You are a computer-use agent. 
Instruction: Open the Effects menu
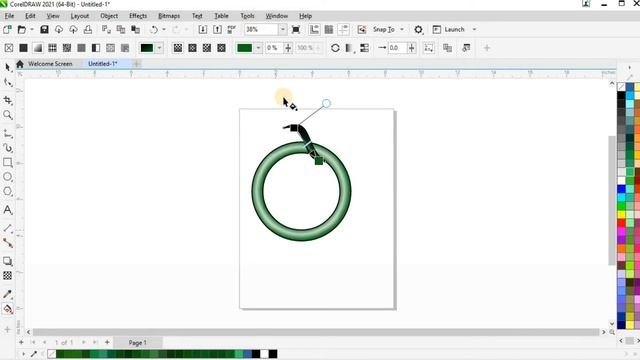pyautogui.click(x=138, y=16)
